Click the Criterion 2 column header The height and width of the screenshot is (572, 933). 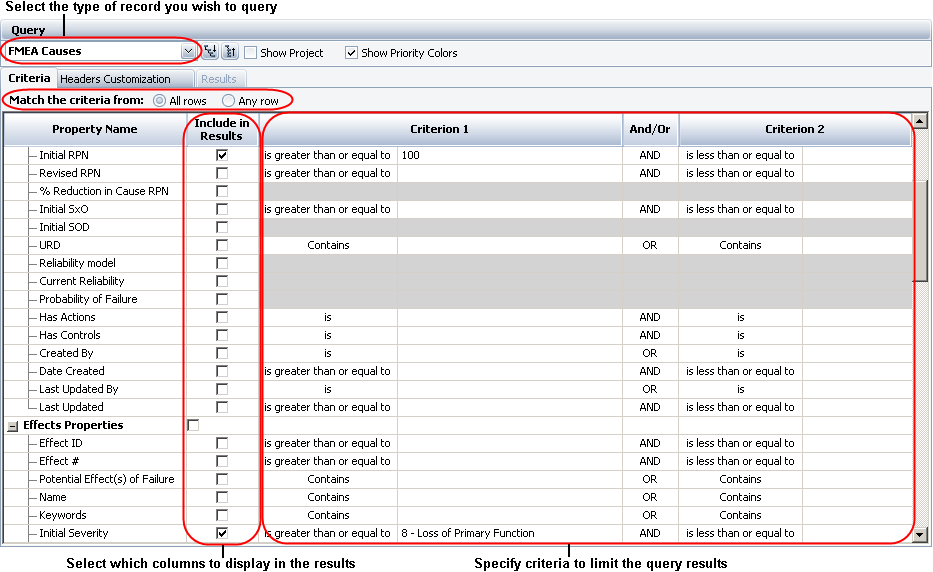click(x=794, y=129)
